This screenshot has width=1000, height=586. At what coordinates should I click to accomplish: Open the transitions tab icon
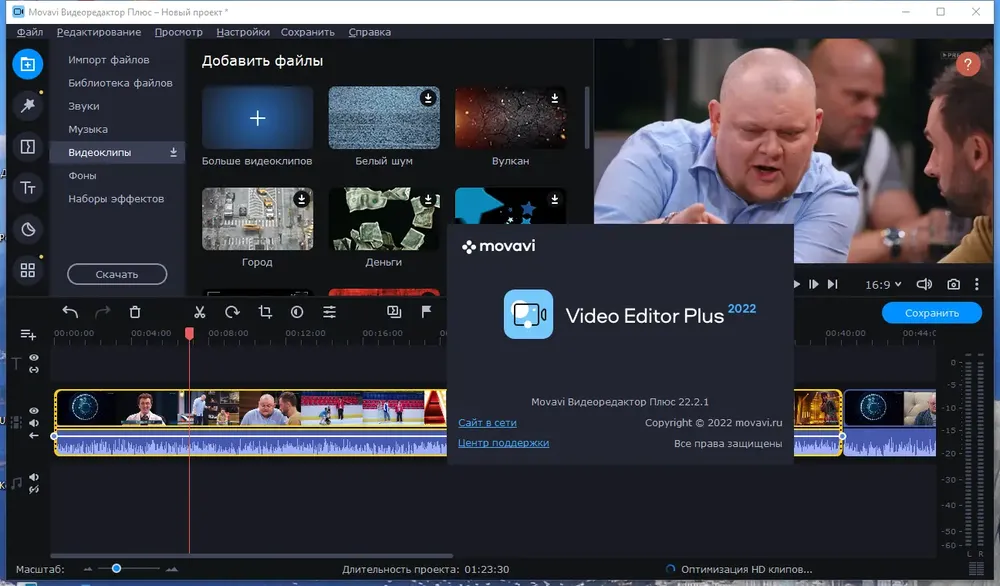[27, 147]
